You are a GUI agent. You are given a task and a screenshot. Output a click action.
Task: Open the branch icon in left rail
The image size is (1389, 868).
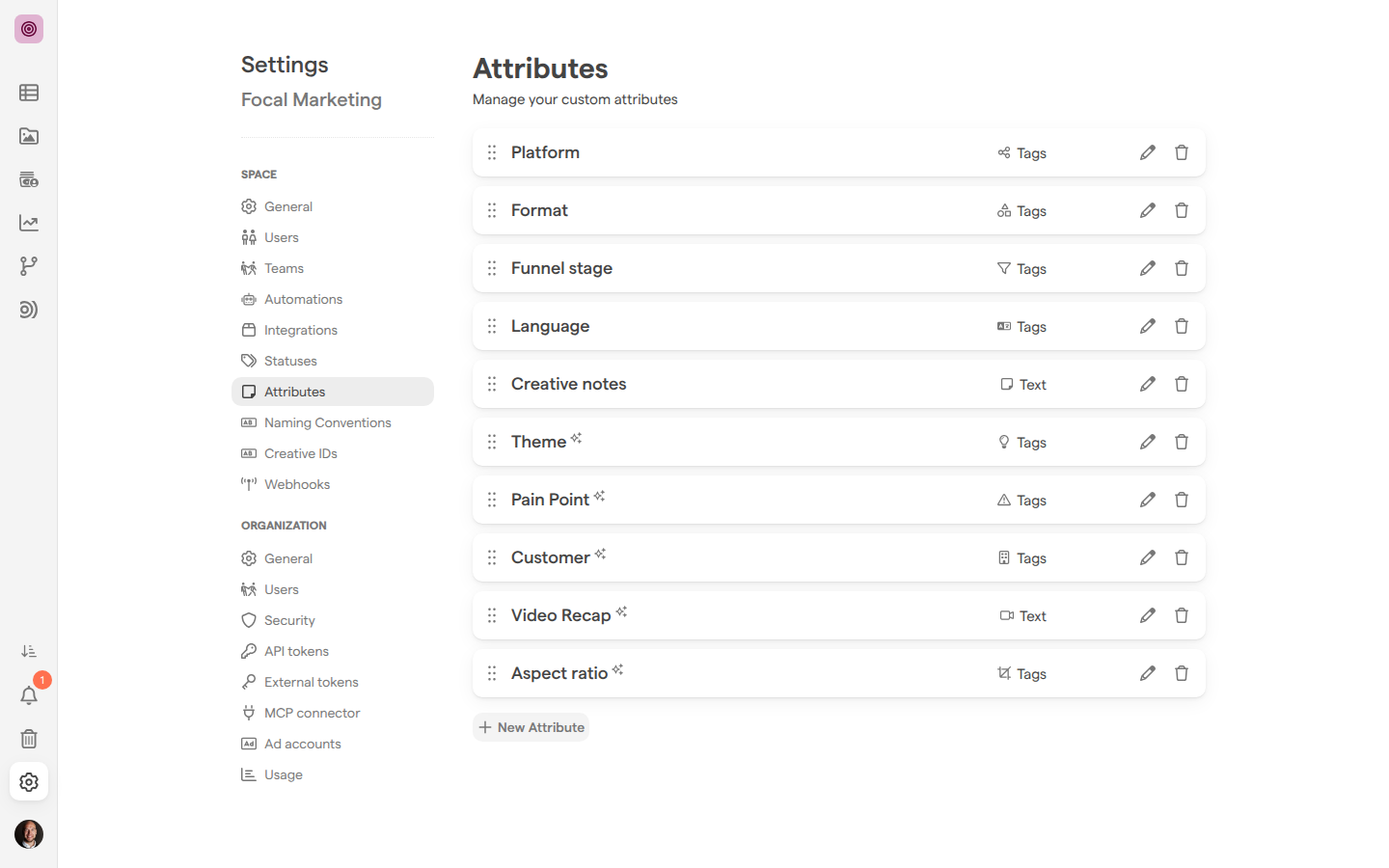point(29,266)
